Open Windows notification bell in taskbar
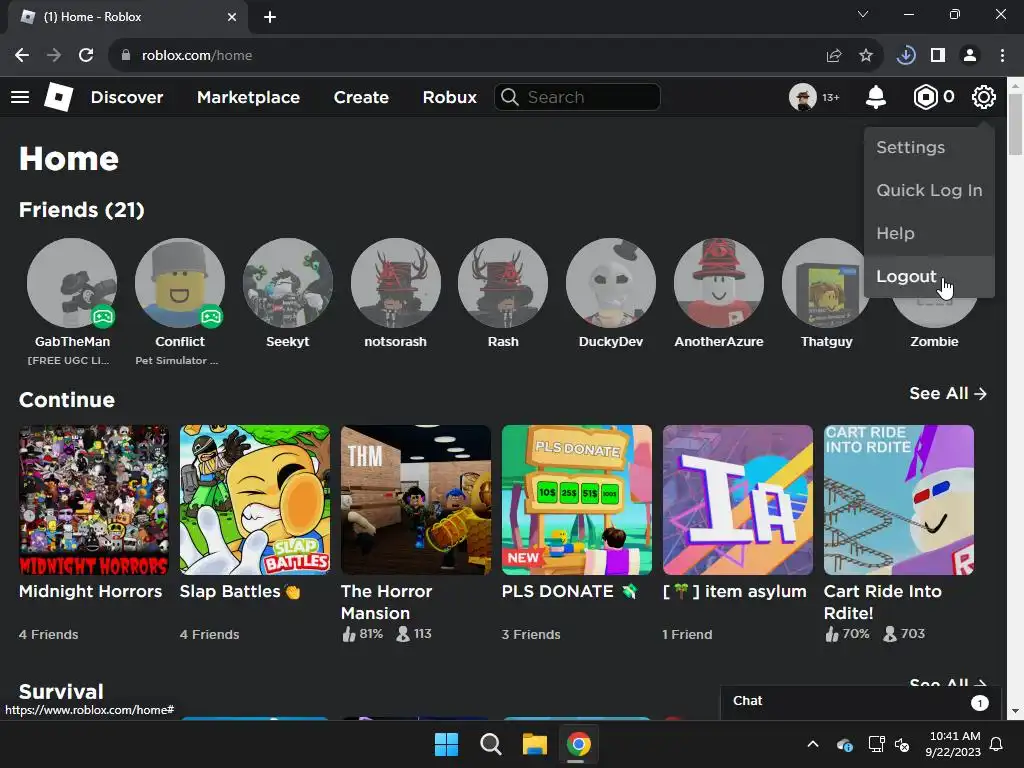The height and width of the screenshot is (768, 1024). point(997,744)
